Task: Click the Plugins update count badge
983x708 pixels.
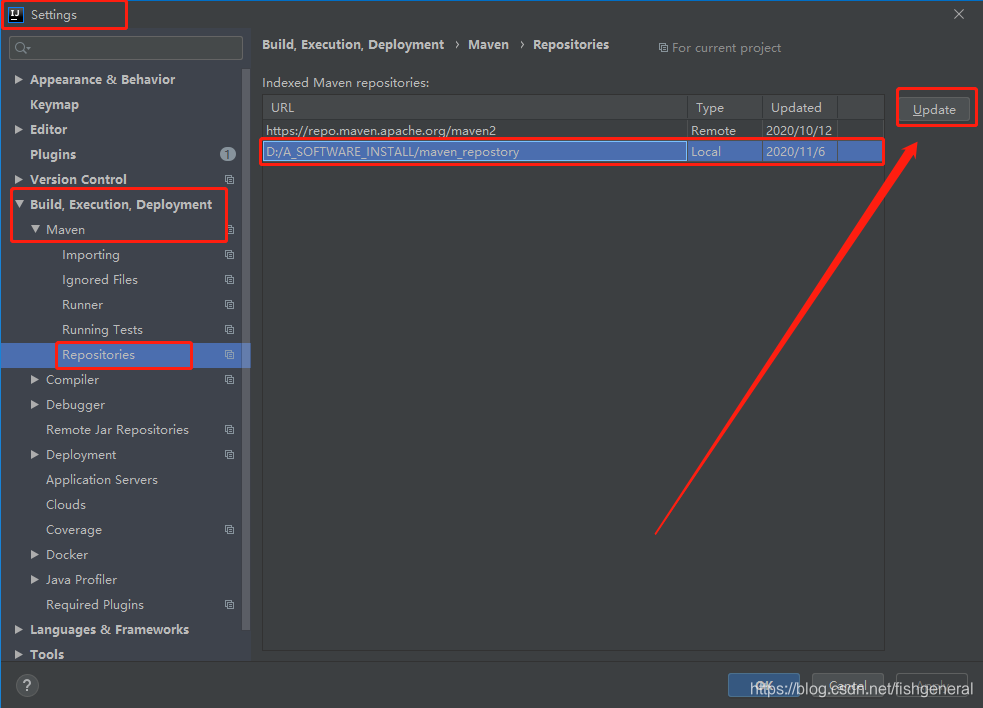Action: click(228, 154)
